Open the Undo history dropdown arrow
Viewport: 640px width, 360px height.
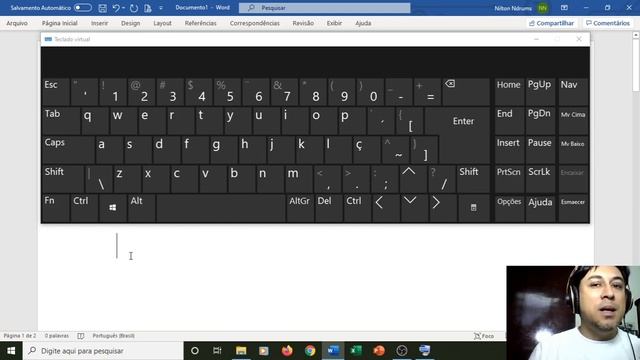pos(124,8)
